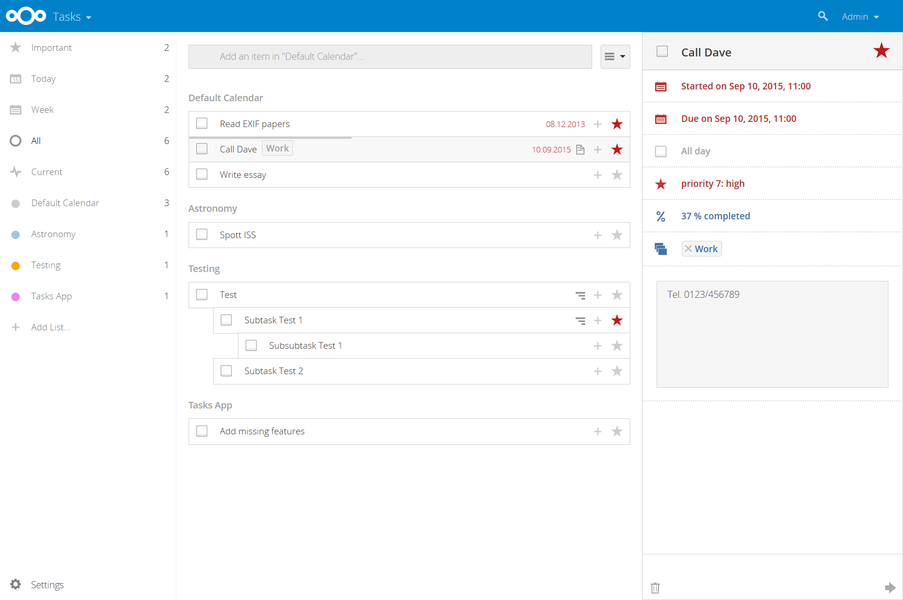This screenshot has width=903, height=600.
Task: Click the note icon on Call Dave row
Action: tap(580, 150)
